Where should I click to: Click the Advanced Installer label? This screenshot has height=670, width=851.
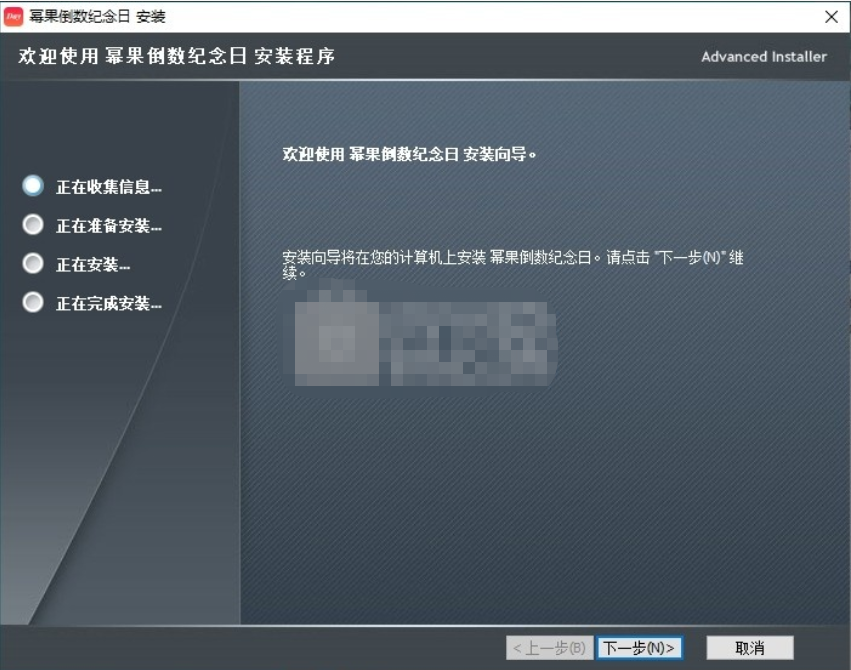click(764, 56)
